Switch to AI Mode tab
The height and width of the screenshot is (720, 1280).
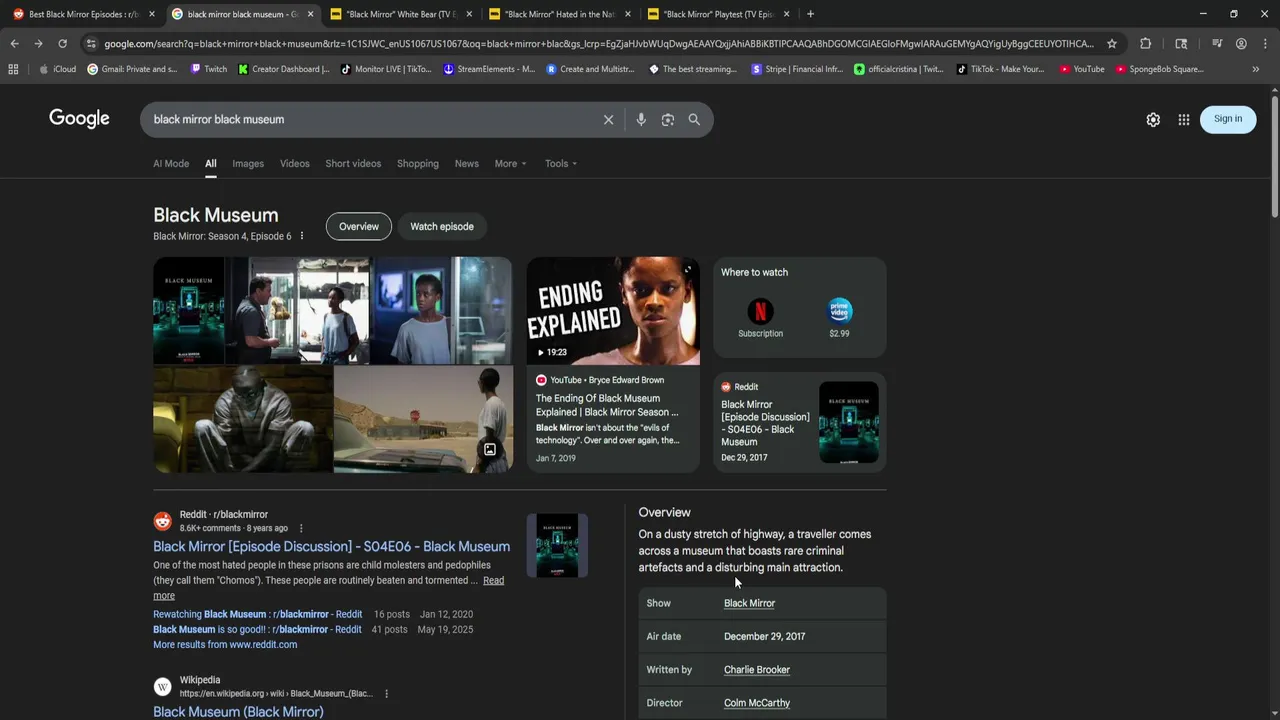pos(171,164)
